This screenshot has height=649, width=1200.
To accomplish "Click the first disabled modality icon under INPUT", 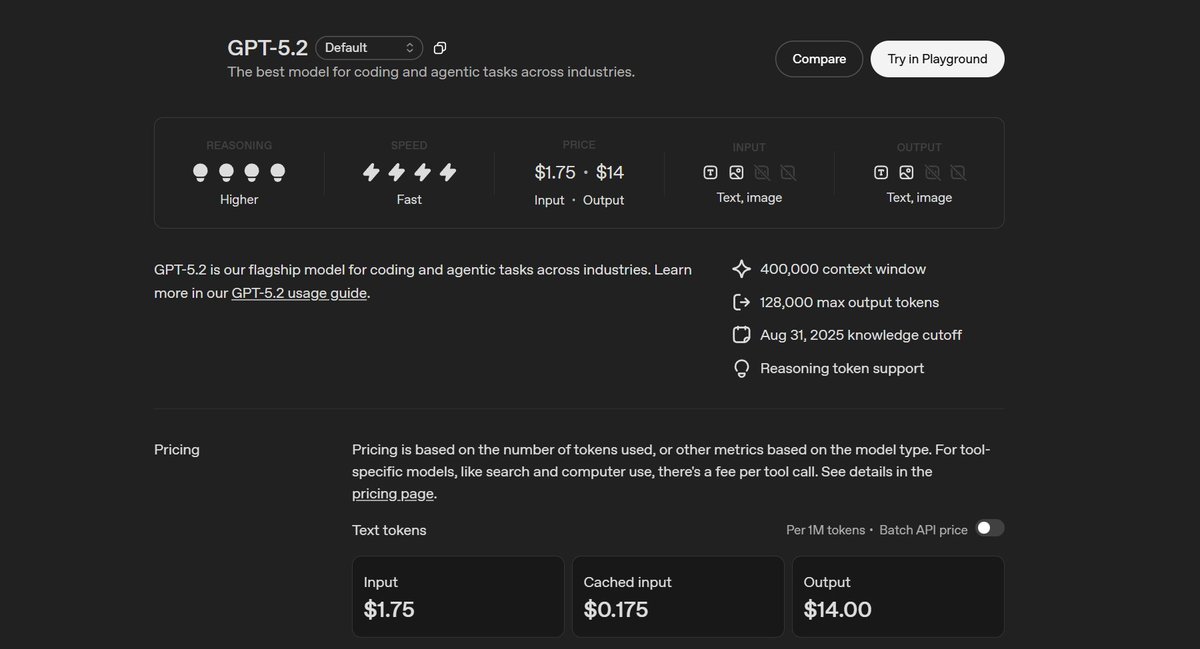I will (x=762, y=172).
